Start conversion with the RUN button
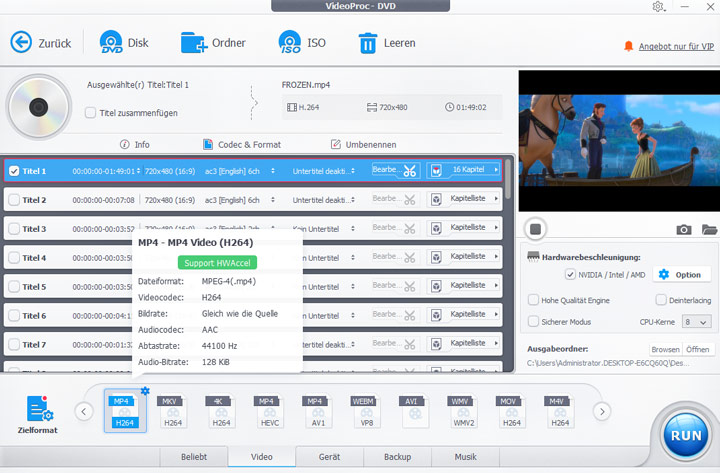The image size is (720, 473). point(686,435)
